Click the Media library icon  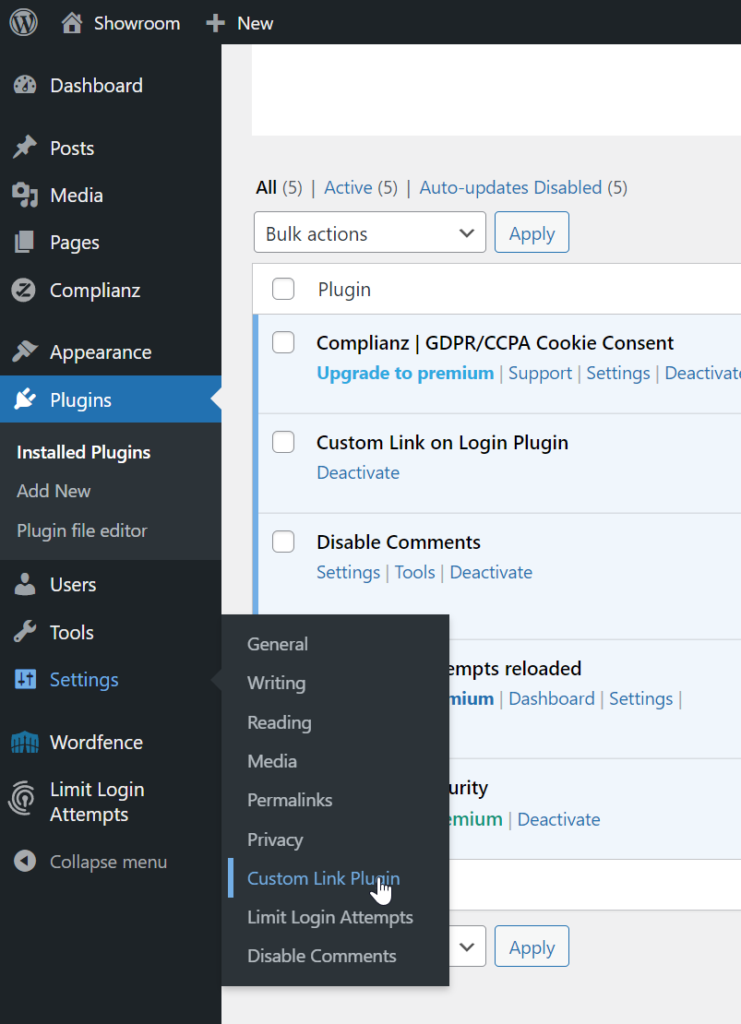pyautogui.click(x=25, y=195)
